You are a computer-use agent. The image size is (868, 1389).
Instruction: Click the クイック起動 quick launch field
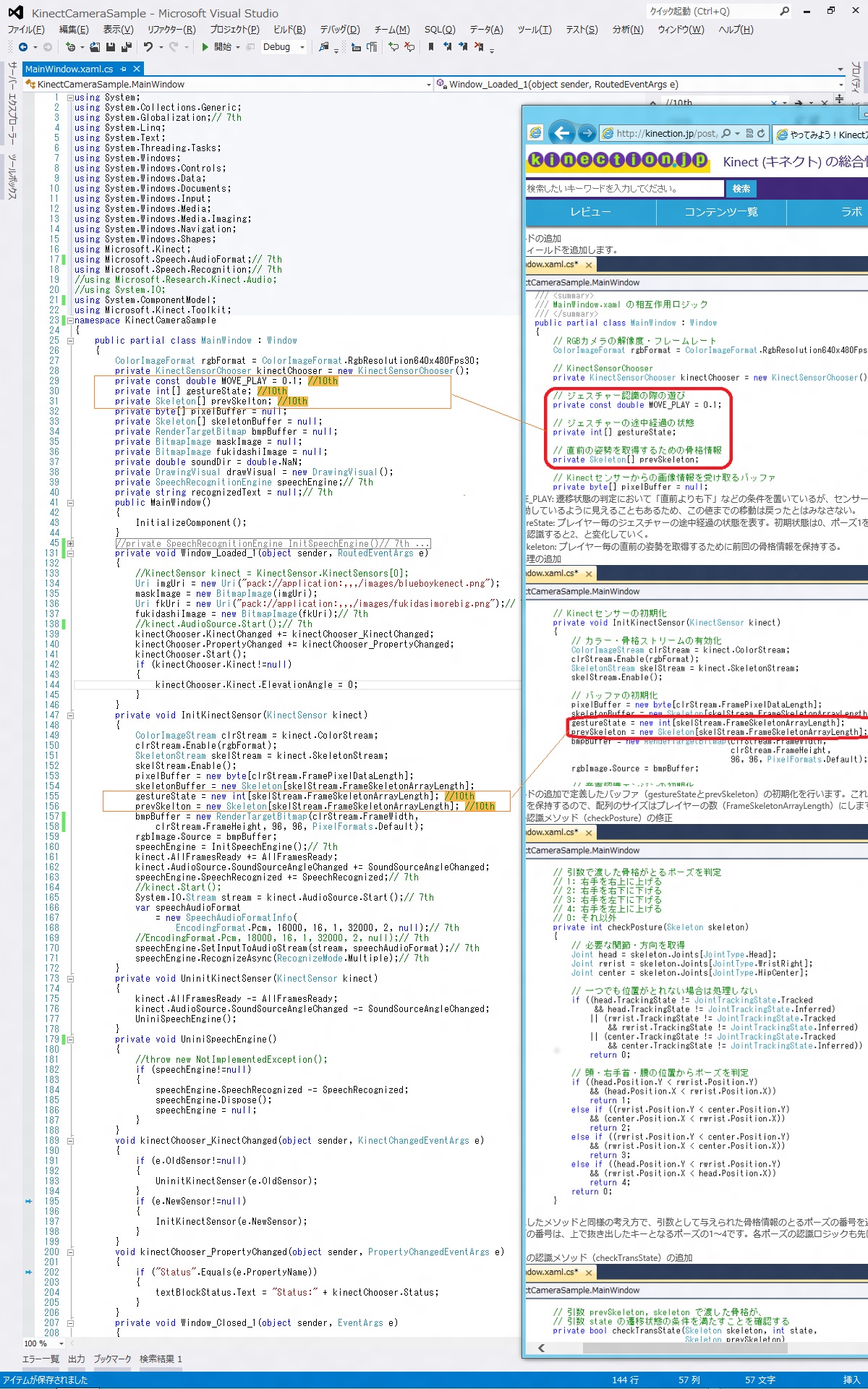[712, 11]
